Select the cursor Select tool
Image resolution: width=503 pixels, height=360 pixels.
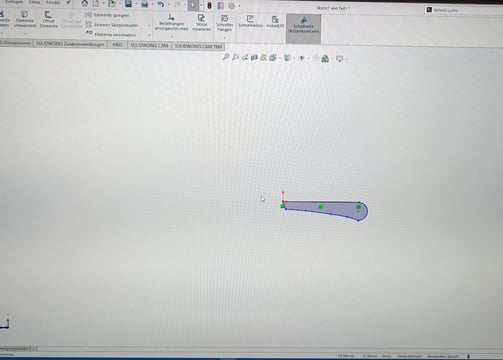pyautogui.click(x=193, y=5)
